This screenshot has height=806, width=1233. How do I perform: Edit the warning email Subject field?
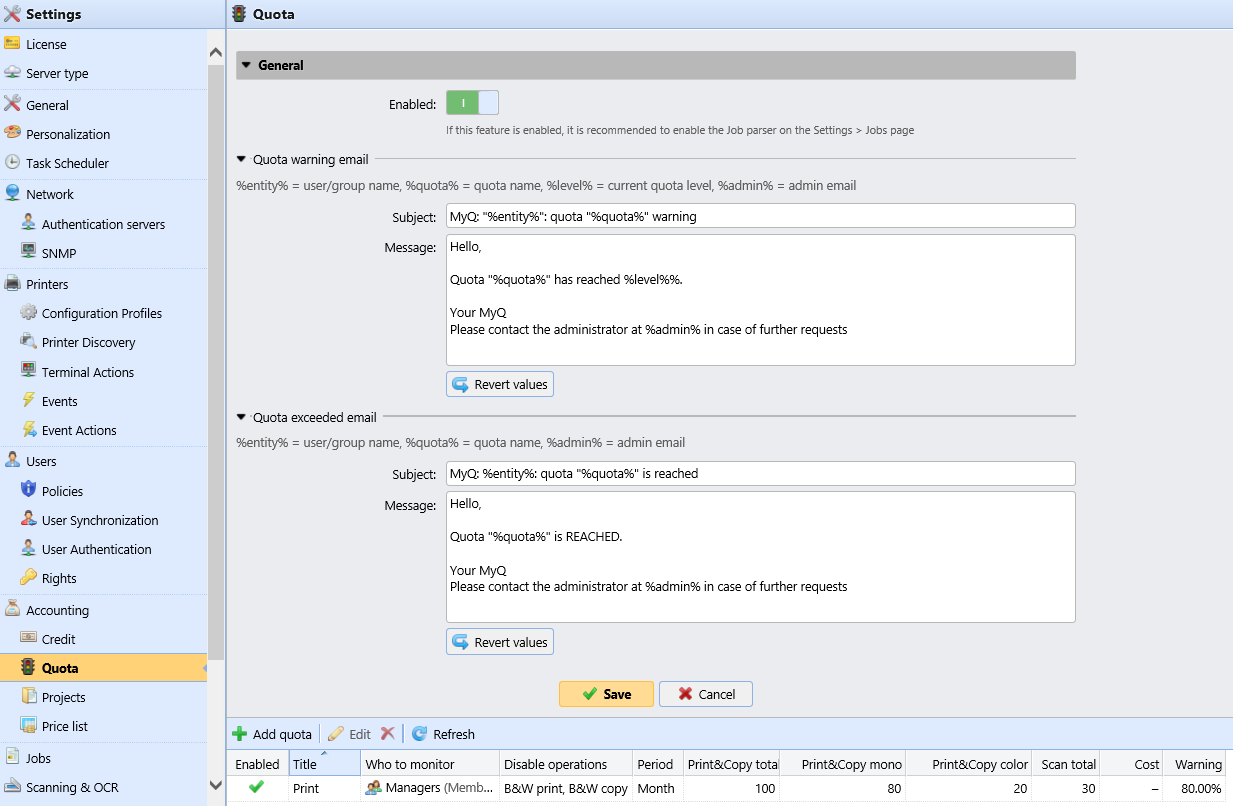tap(759, 215)
